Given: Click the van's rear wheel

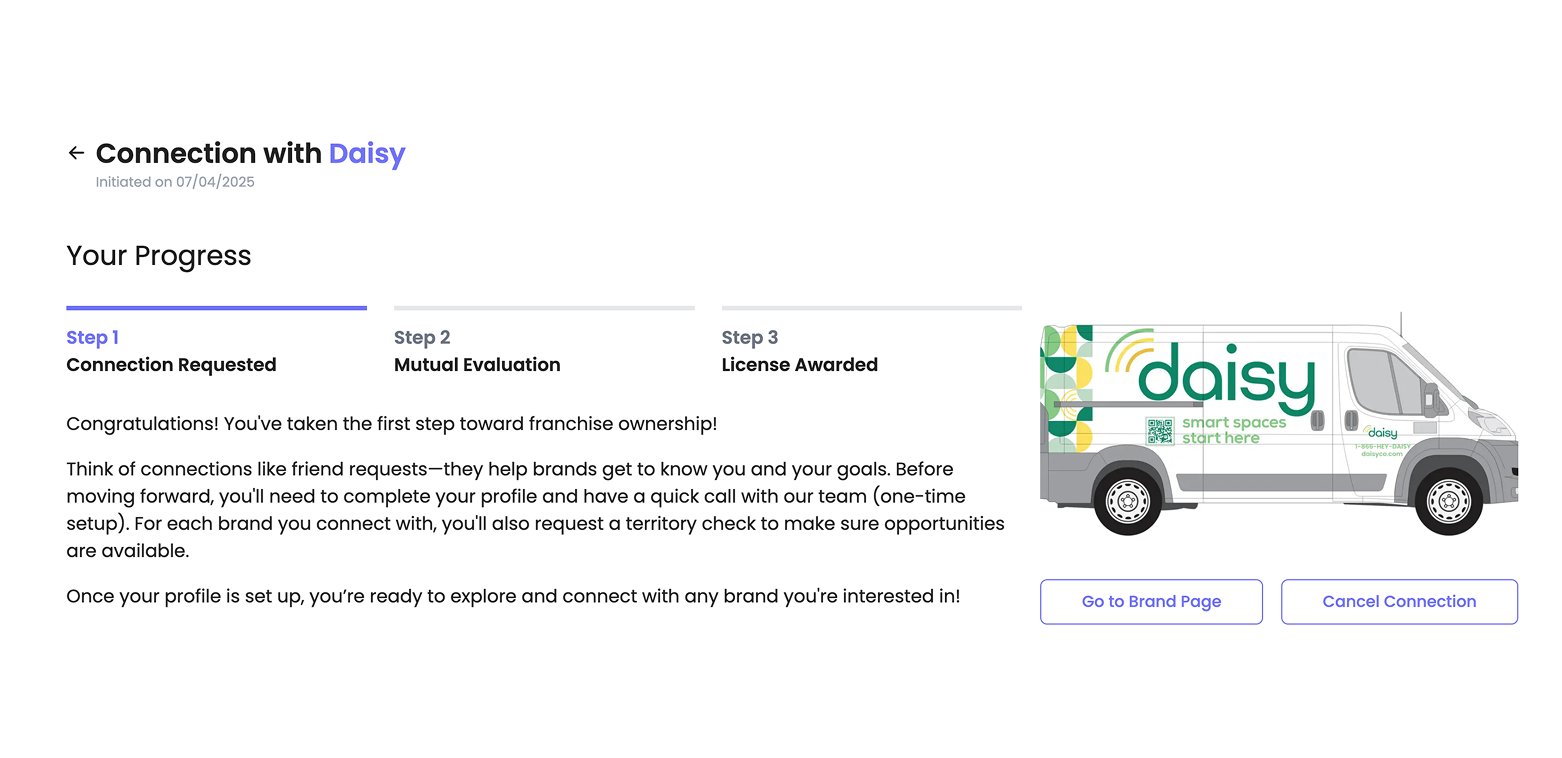Looking at the screenshot, I should [1128, 499].
